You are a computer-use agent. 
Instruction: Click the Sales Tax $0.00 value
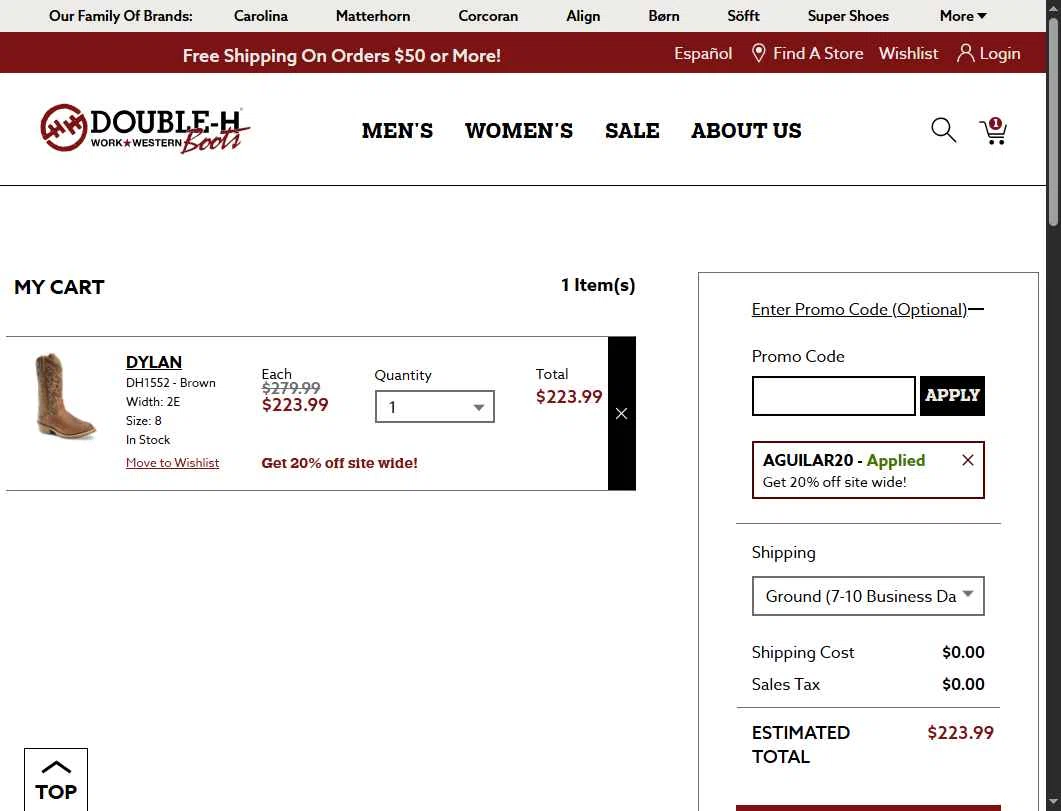(x=963, y=684)
